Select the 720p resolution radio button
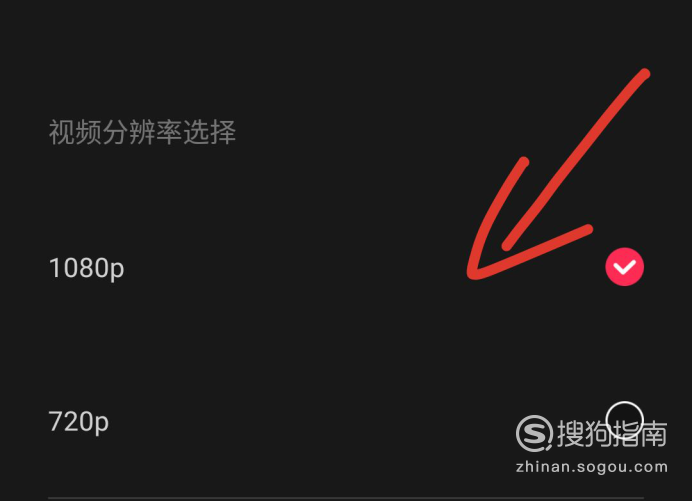692x501 pixels. click(x=624, y=421)
